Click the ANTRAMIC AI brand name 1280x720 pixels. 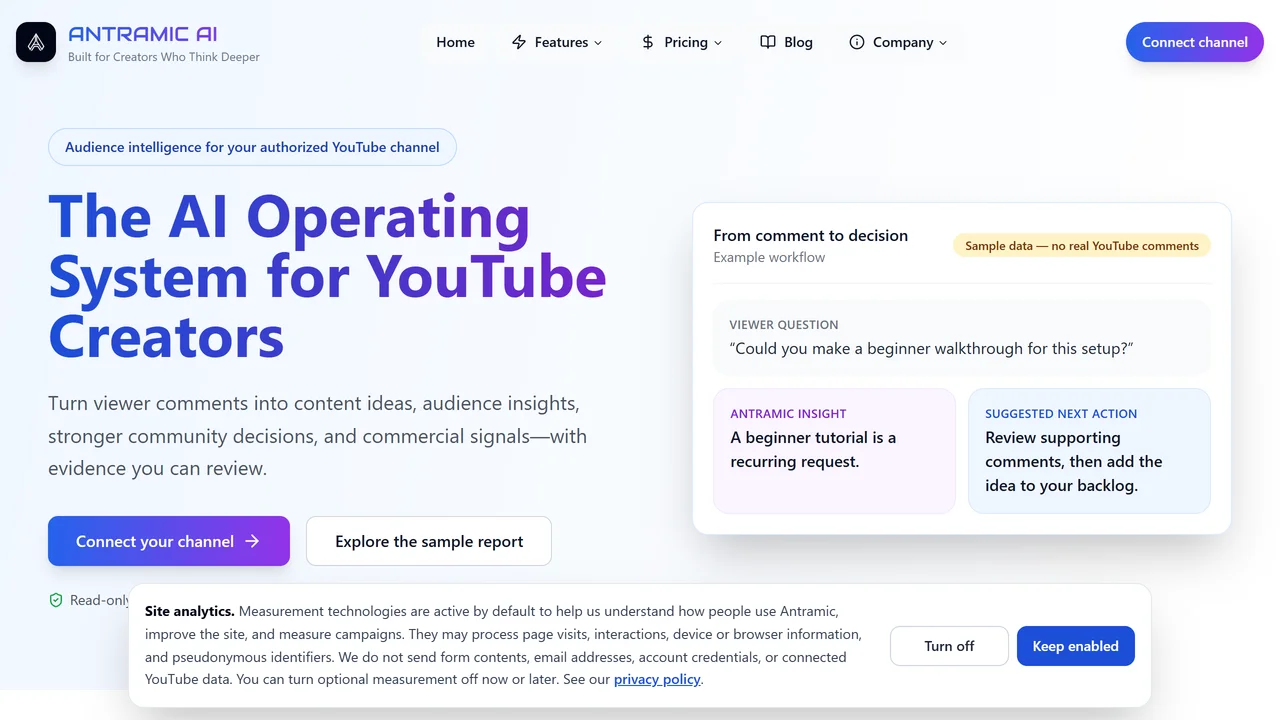tap(143, 34)
